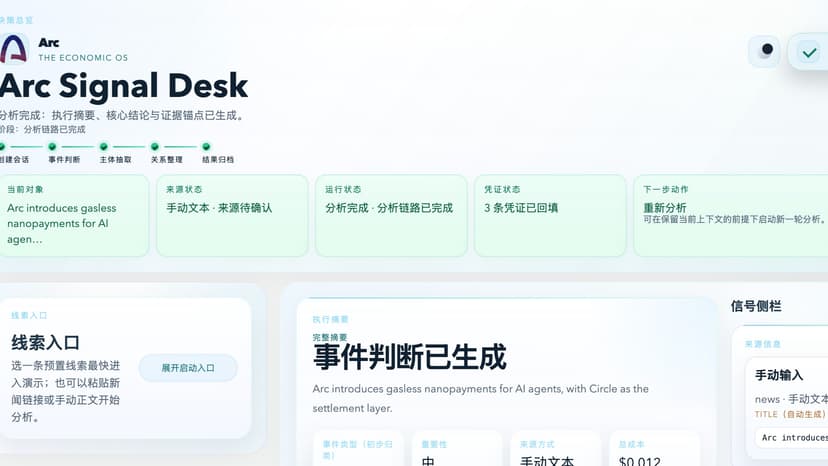Open the 凭证状态 status card
Image resolution: width=828 pixels, height=466 pixels.
pyautogui.click(x=550, y=216)
